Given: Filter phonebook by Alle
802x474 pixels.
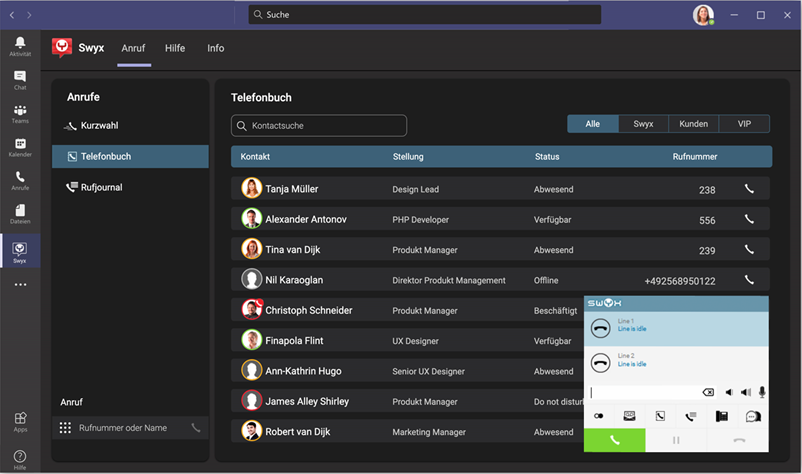Looking at the screenshot, I should [593, 124].
